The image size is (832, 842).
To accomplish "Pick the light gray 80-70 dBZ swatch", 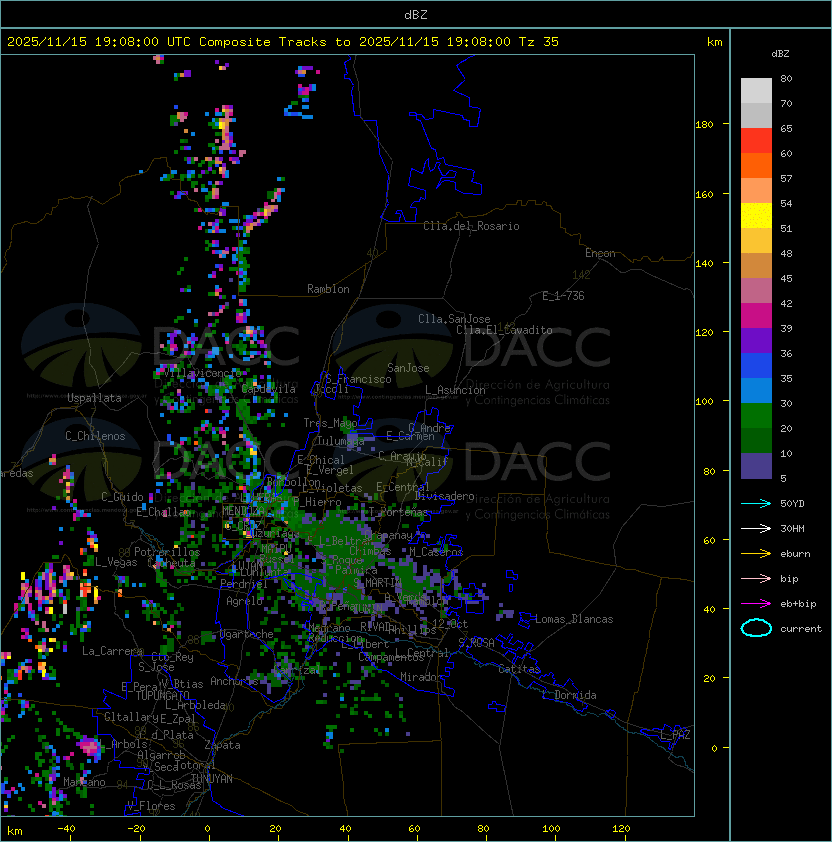I will click(756, 90).
